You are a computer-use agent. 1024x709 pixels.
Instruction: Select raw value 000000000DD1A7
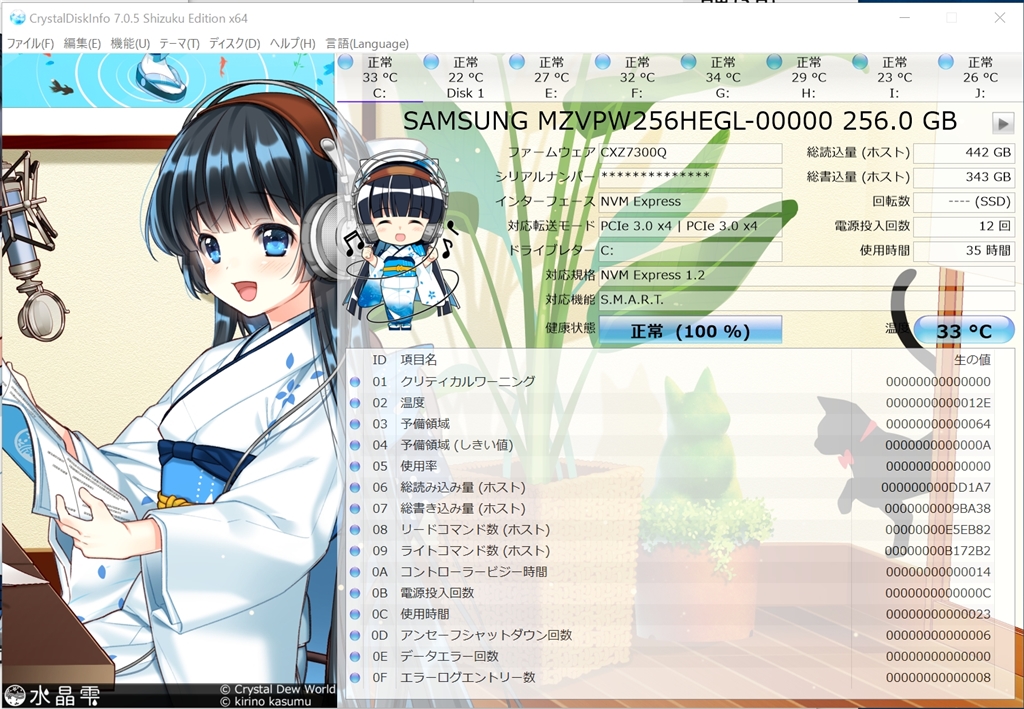(936, 487)
